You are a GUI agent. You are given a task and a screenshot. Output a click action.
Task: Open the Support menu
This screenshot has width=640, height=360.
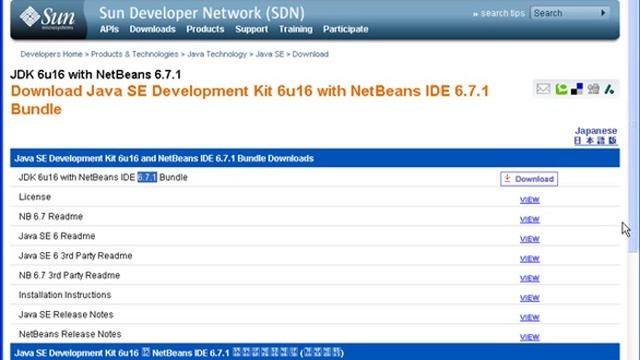(x=251, y=29)
